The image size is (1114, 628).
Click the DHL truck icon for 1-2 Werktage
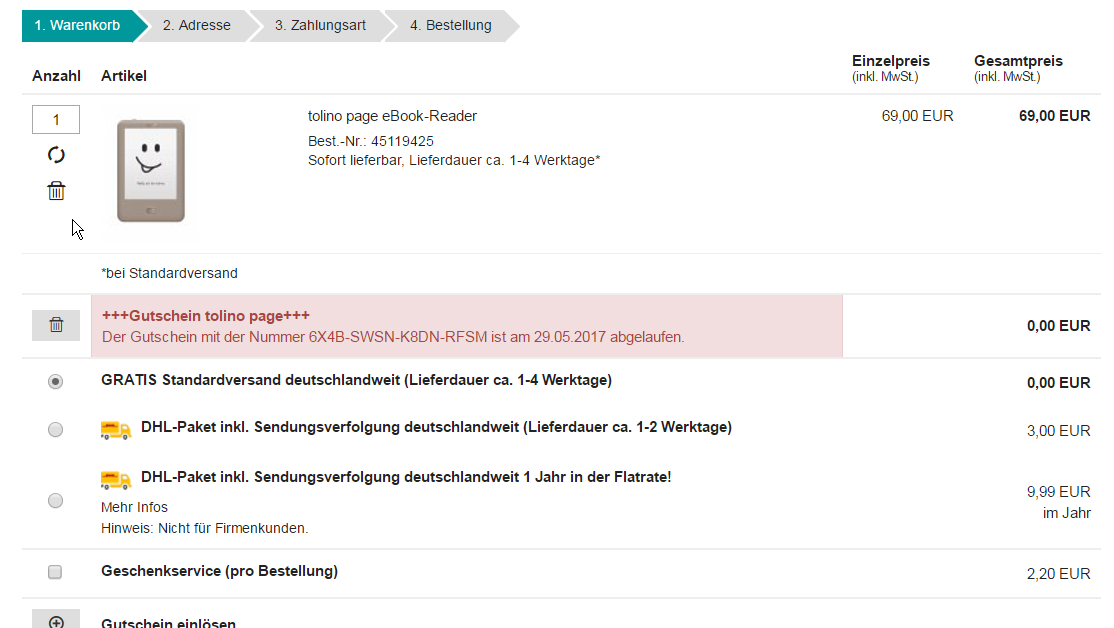(116, 429)
